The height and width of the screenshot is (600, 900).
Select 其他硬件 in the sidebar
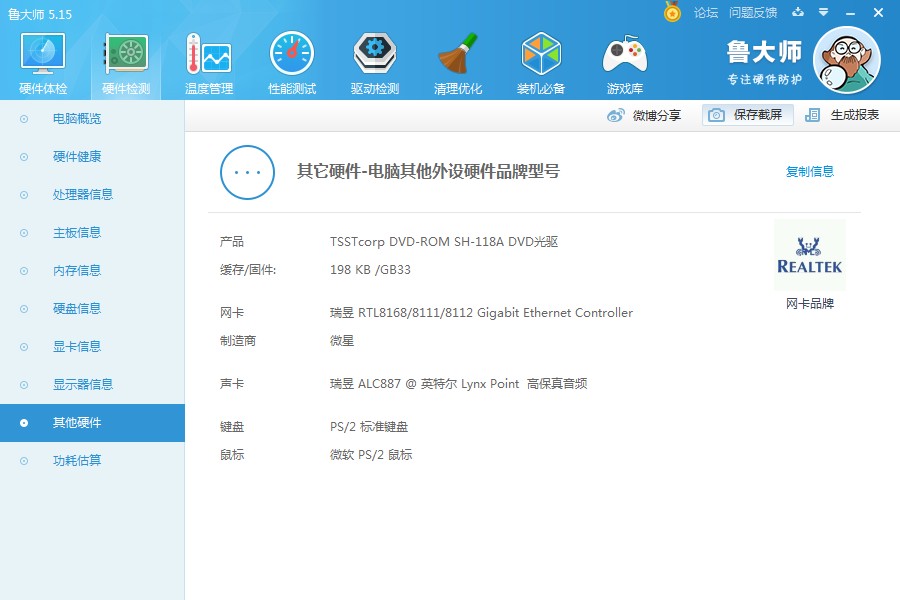click(92, 423)
